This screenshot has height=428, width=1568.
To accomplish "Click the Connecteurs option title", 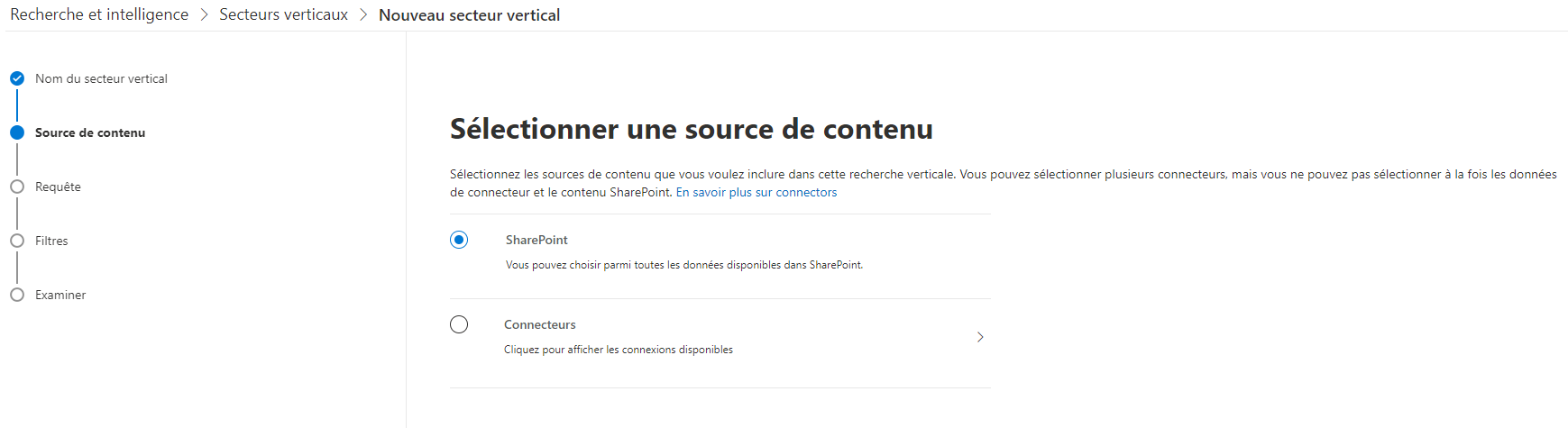I will point(540,324).
